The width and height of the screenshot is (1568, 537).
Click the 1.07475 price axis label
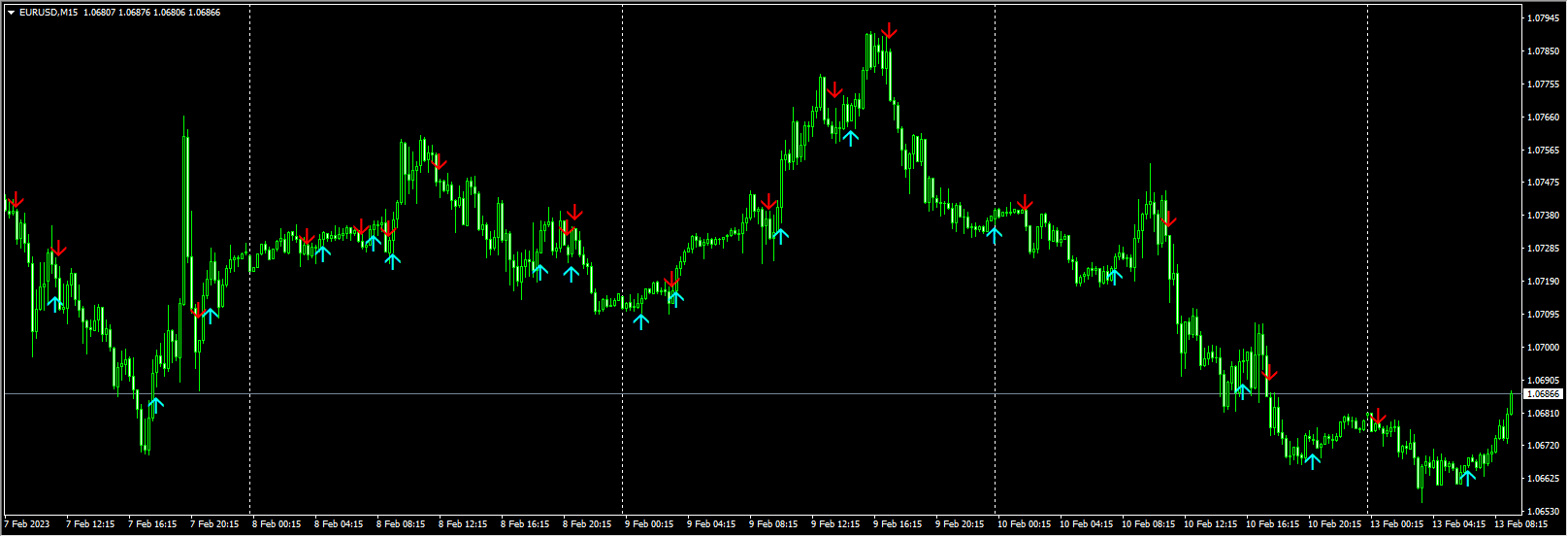pos(1543,183)
